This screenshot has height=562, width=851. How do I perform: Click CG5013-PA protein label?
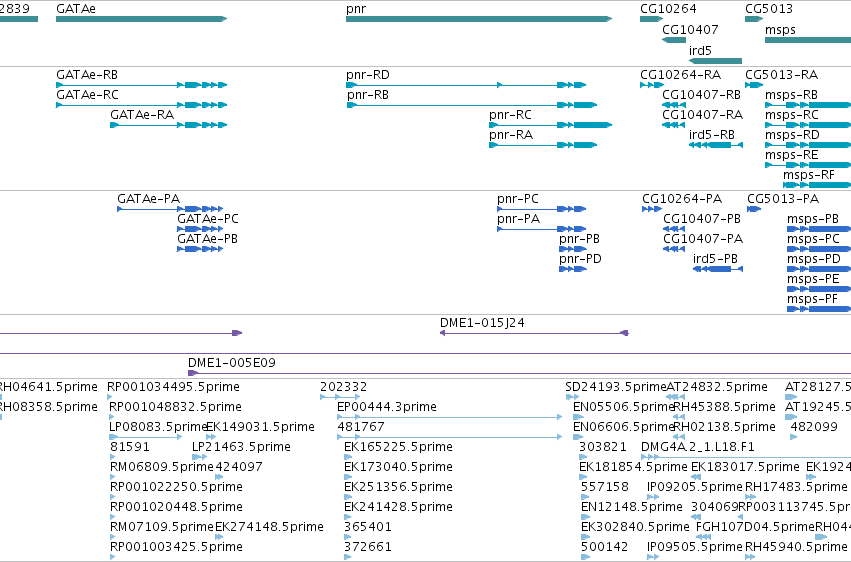783,199
